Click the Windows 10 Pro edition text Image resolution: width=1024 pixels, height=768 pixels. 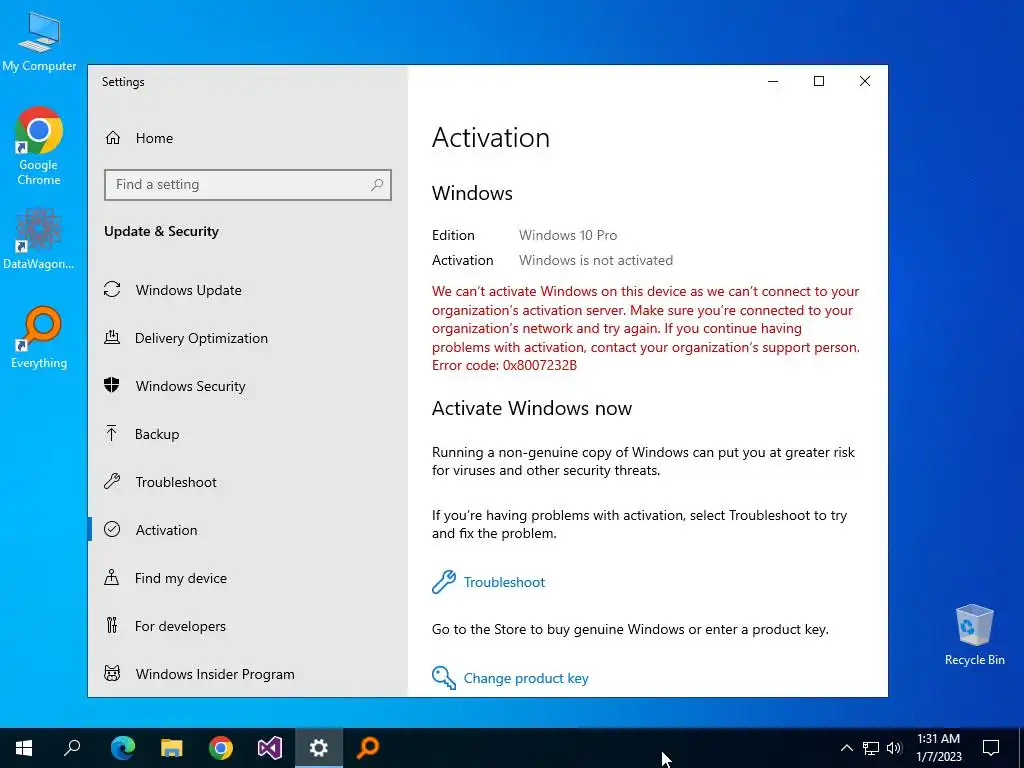[x=568, y=235]
